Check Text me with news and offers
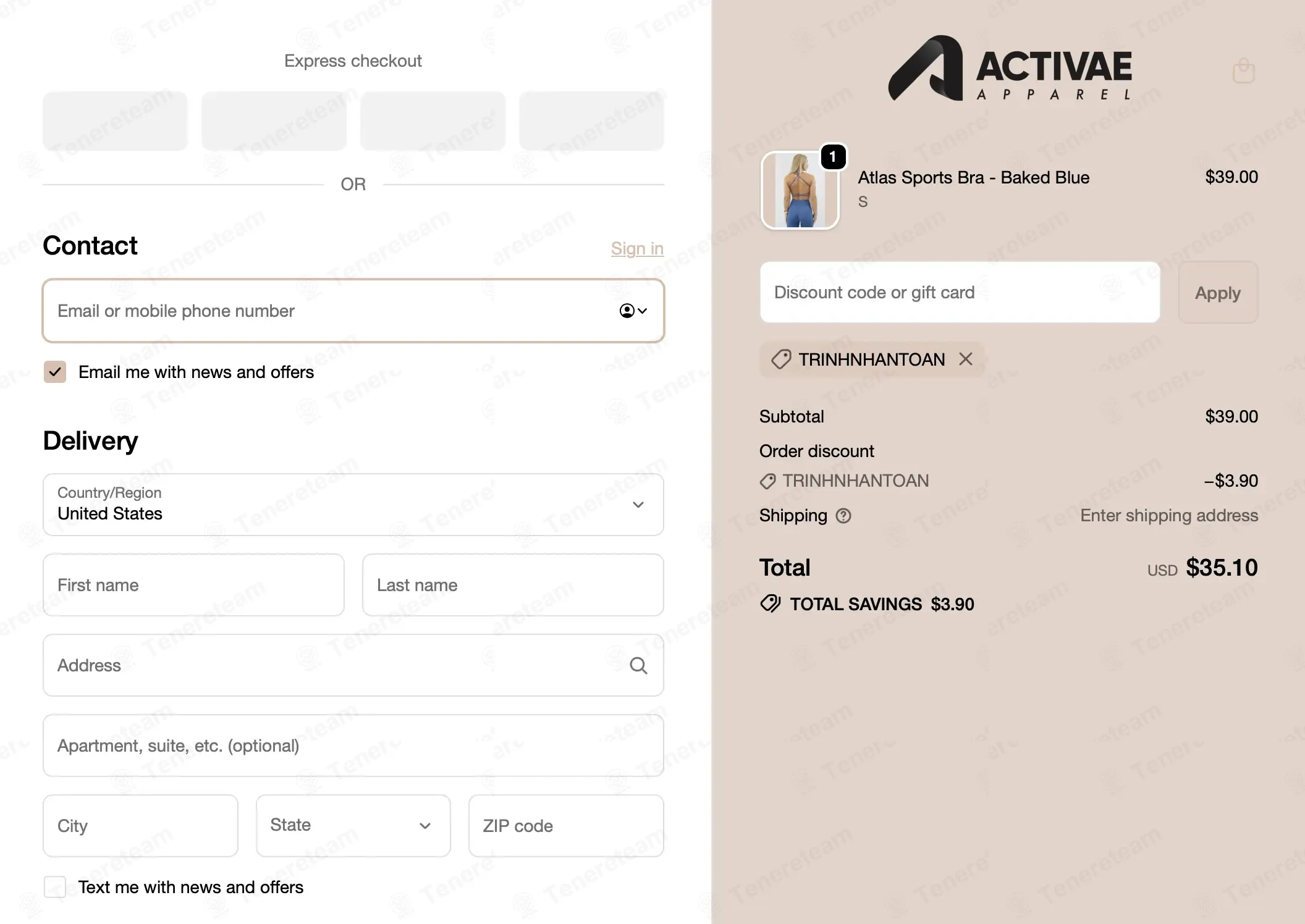The width and height of the screenshot is (1305, 924). coord(55,887)
